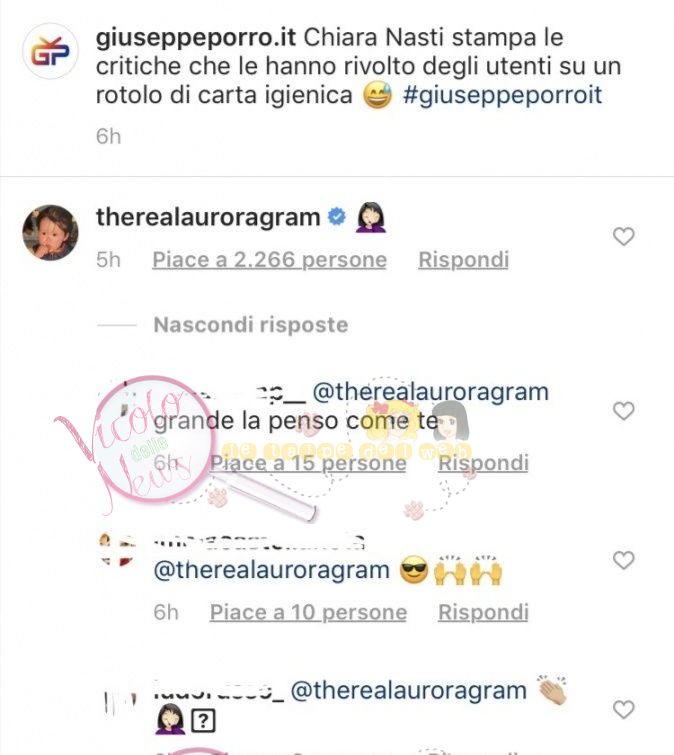Open the @therealauroragram mention before 'grande'

point(431,392)
